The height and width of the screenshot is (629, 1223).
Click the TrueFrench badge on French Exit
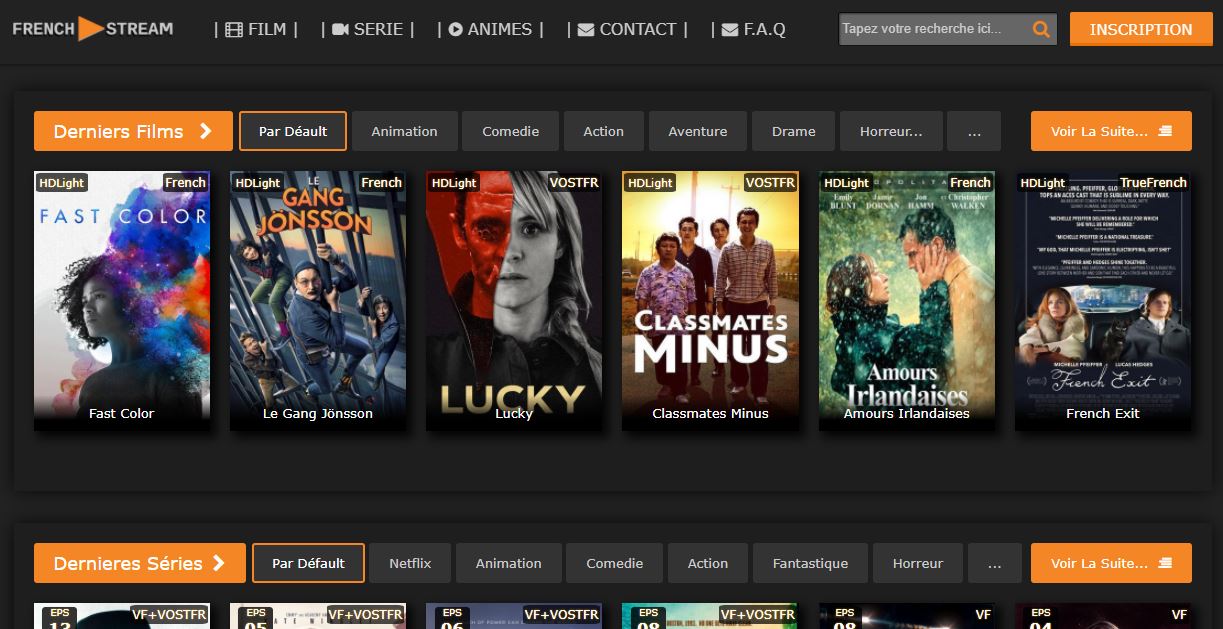(x=1153, y=182)
